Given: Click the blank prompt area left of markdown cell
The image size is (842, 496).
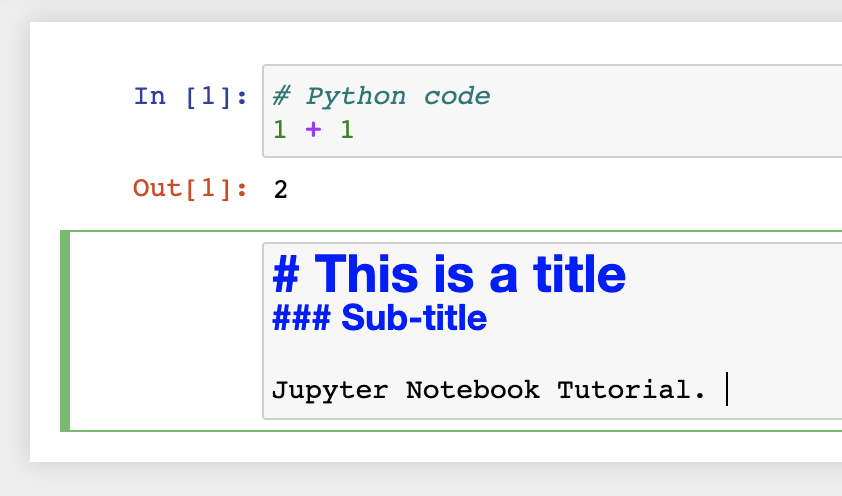Looking at the screenshot, I should tap(166, 331).
